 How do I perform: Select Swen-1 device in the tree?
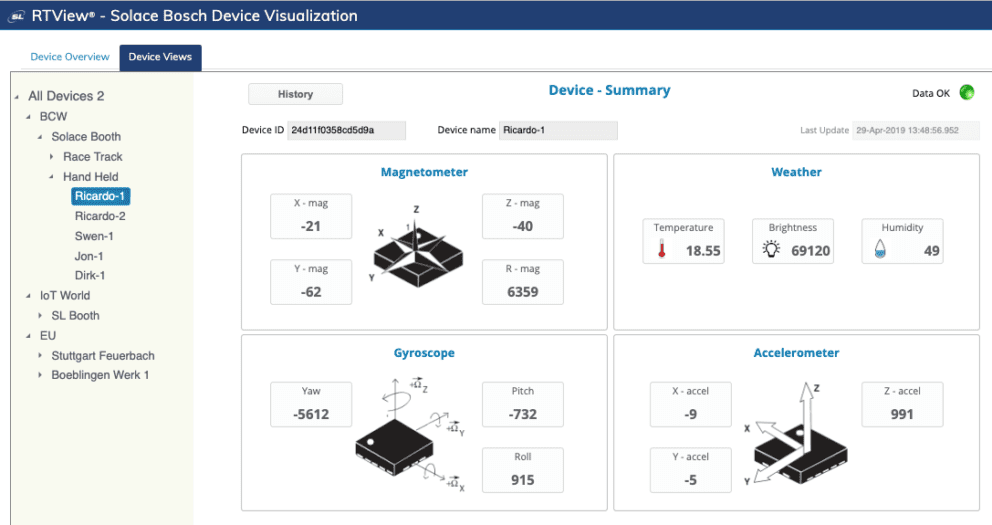coord(94,236)
